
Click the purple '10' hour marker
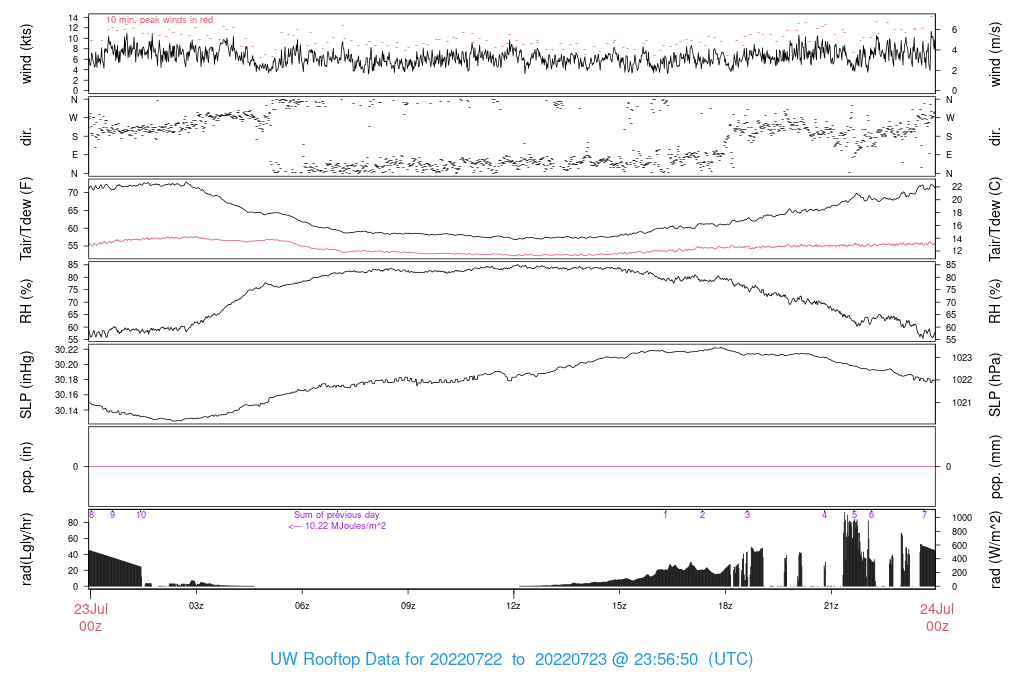pos(141,515)
